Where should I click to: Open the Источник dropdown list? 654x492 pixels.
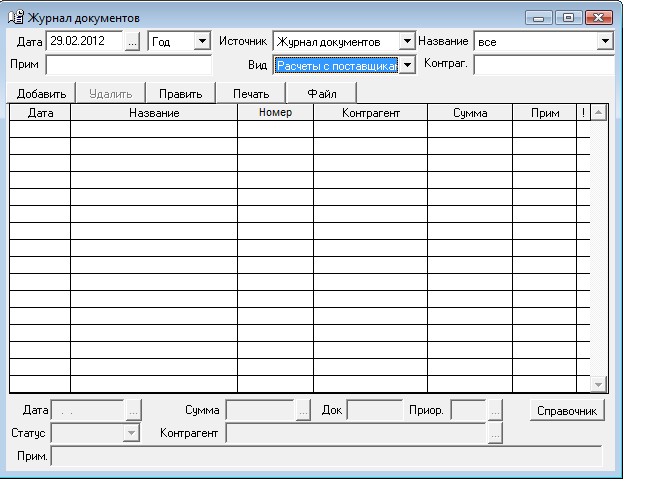(x=406, y=42)
